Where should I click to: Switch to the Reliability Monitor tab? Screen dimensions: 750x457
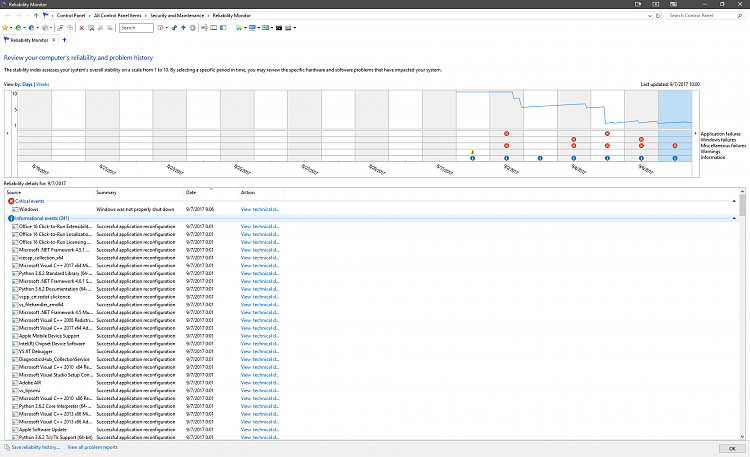click(x=30, y=40)
